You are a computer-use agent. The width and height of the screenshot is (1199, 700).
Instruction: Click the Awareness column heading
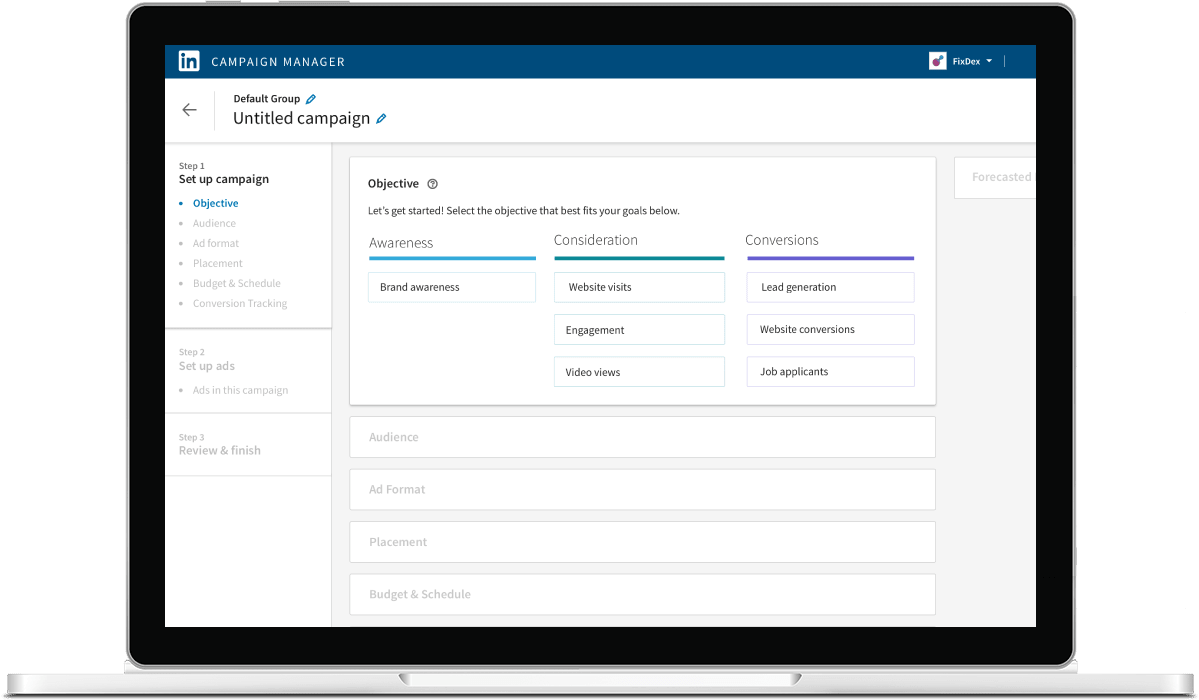(401, 243)
